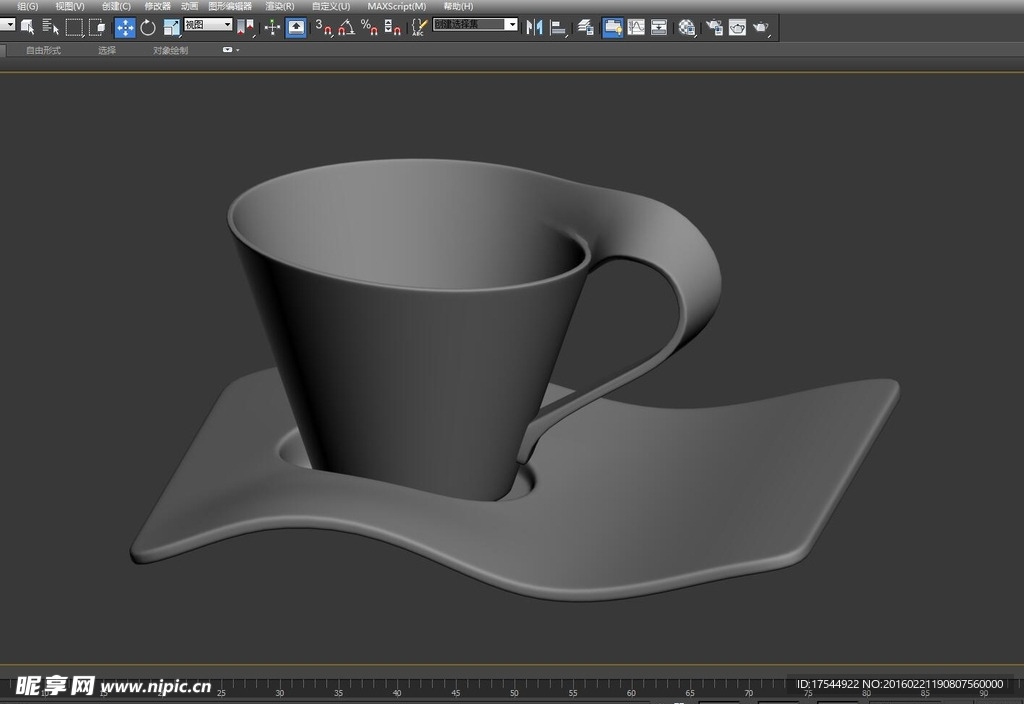
Task: Choose the Select and Scale tool
Action: click(x=171, y=27)
